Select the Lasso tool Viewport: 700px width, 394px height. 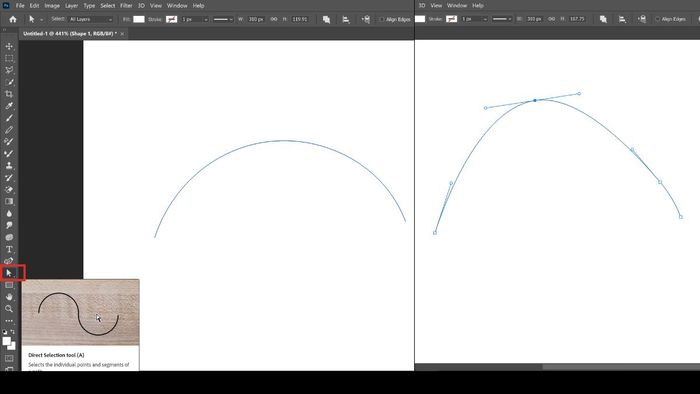(9, 70)
